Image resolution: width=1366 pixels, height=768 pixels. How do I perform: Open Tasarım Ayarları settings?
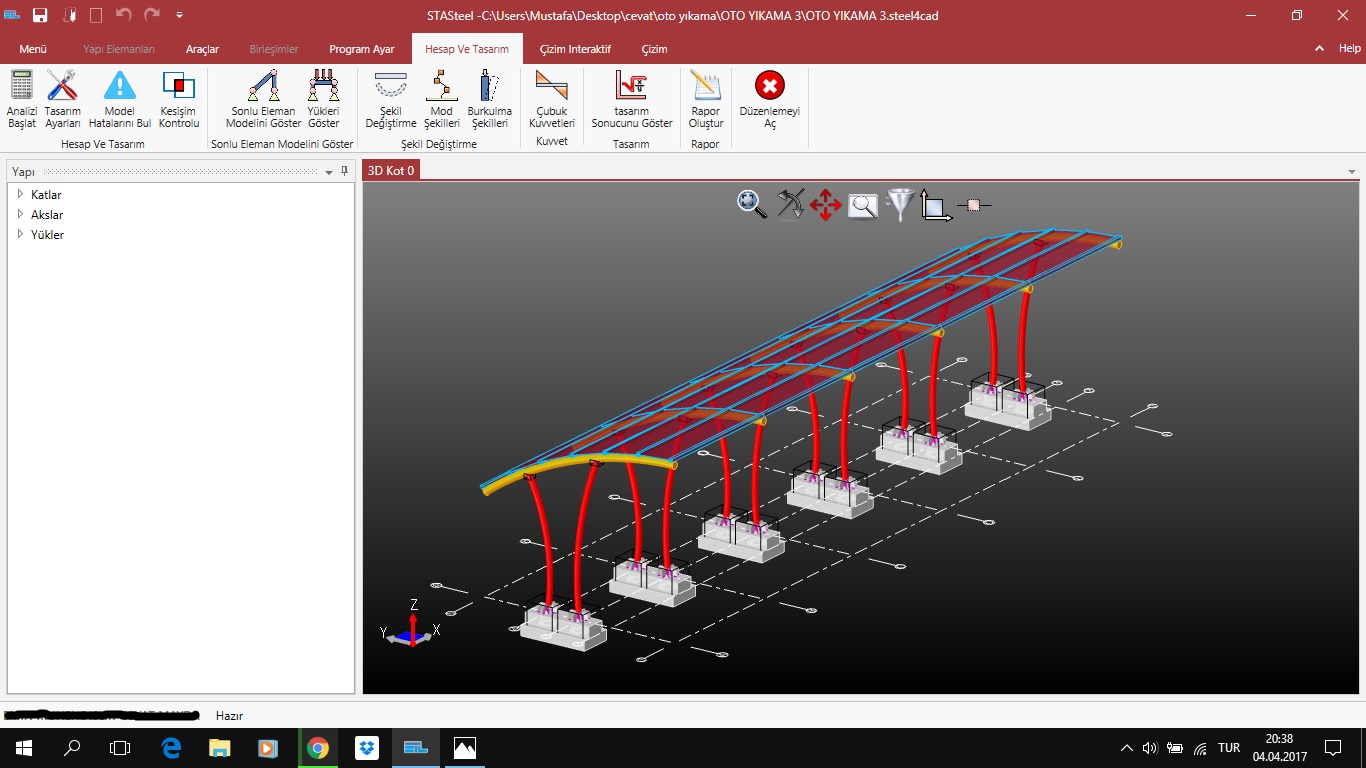click(62, 87)
